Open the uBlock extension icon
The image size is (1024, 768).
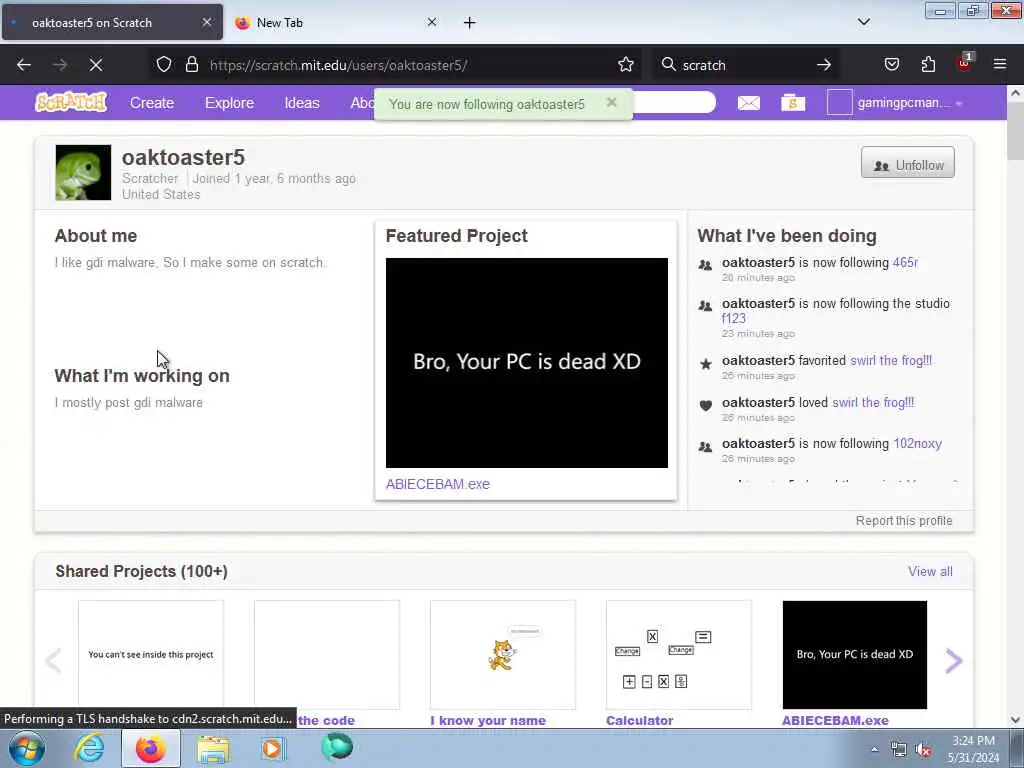point(964,63)
